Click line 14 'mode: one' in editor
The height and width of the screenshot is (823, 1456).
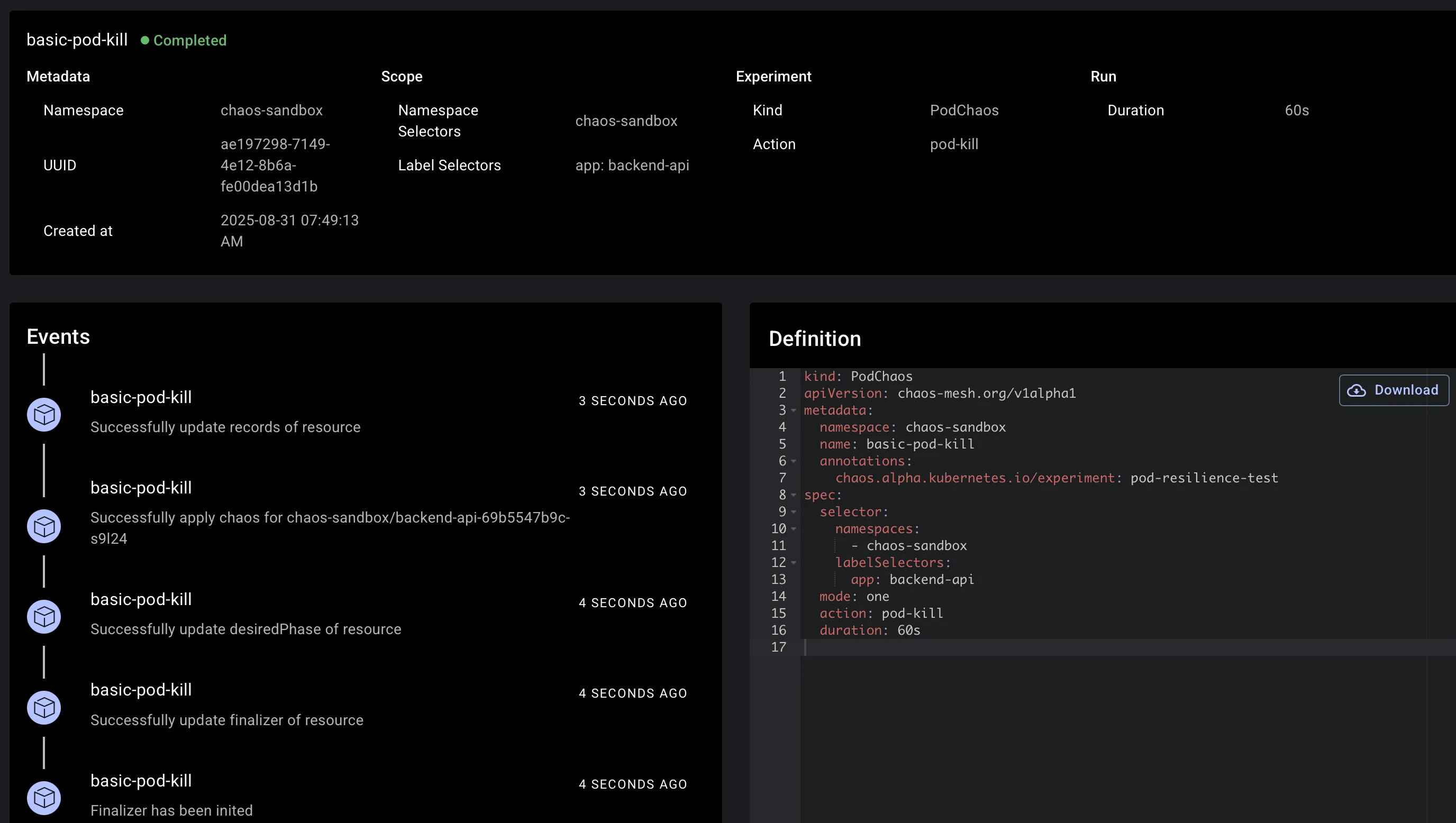pos(854,597)
